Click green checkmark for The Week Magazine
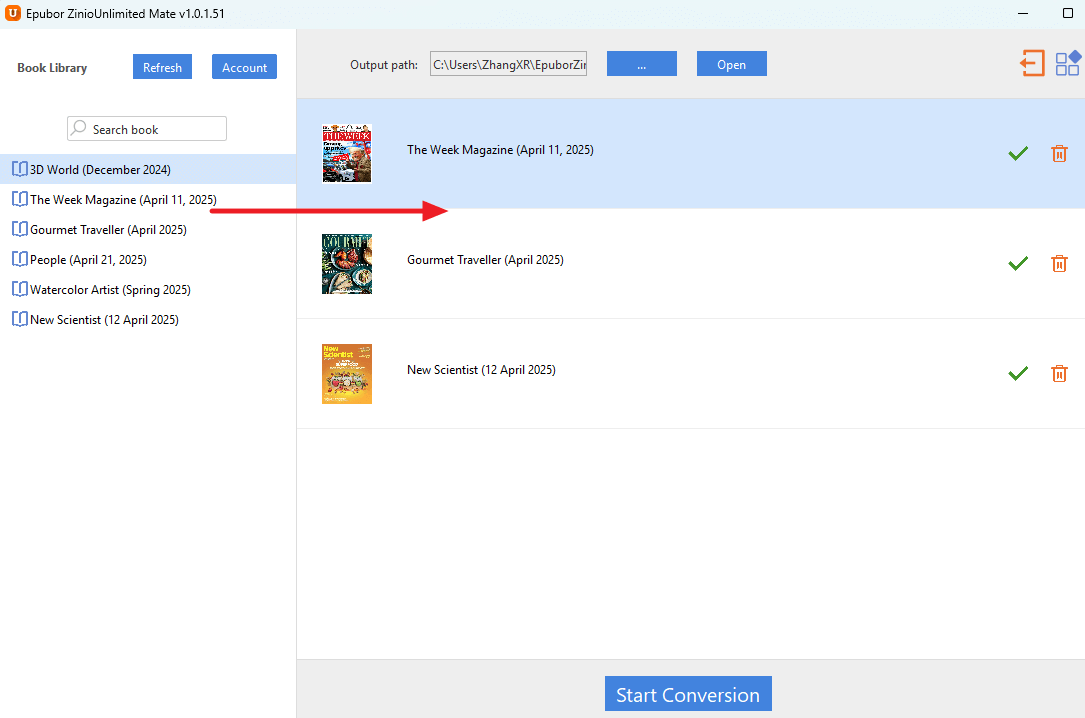The width and height of the screenshot is (1085, 718). [x=1018, y=154]
